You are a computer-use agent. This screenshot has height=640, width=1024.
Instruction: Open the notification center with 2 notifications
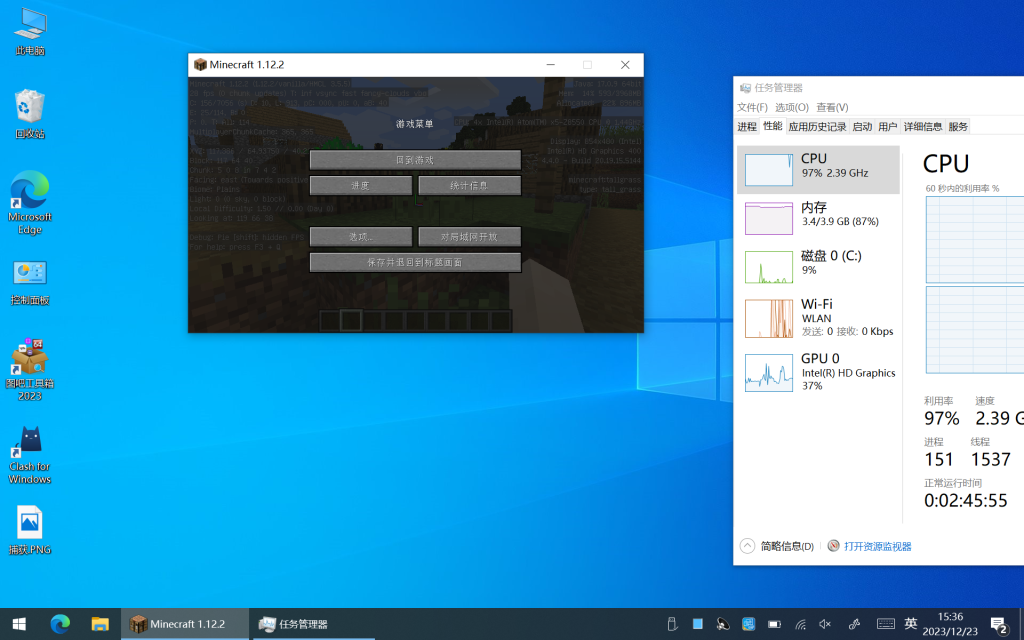click(x=999, y=625)
